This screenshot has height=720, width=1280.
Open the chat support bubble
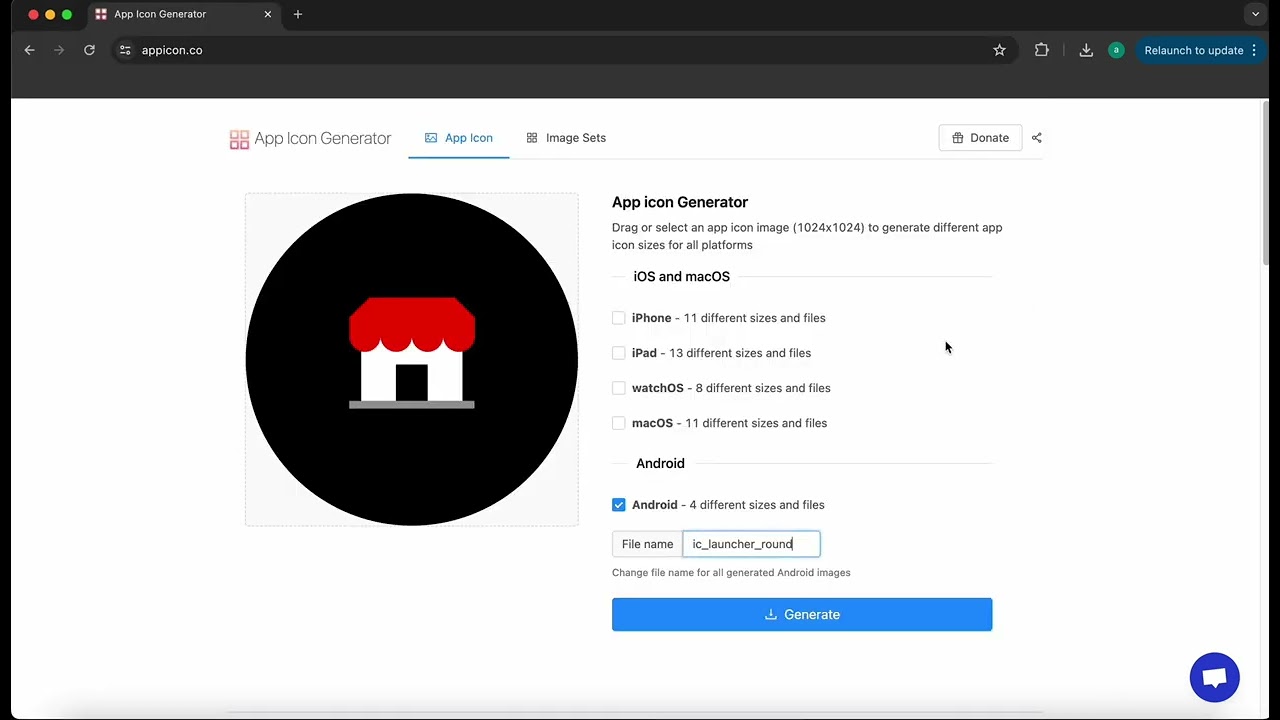(x=1214, y=677)
